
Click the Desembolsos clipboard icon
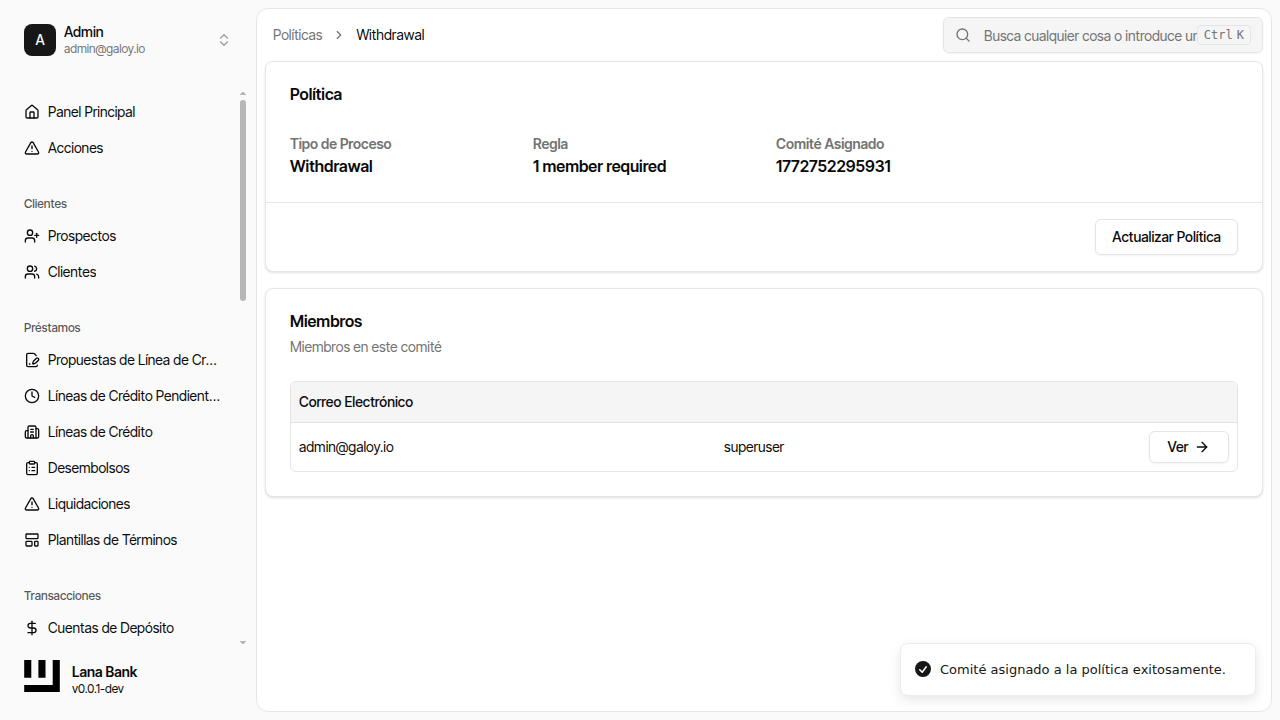coord(32,468)
